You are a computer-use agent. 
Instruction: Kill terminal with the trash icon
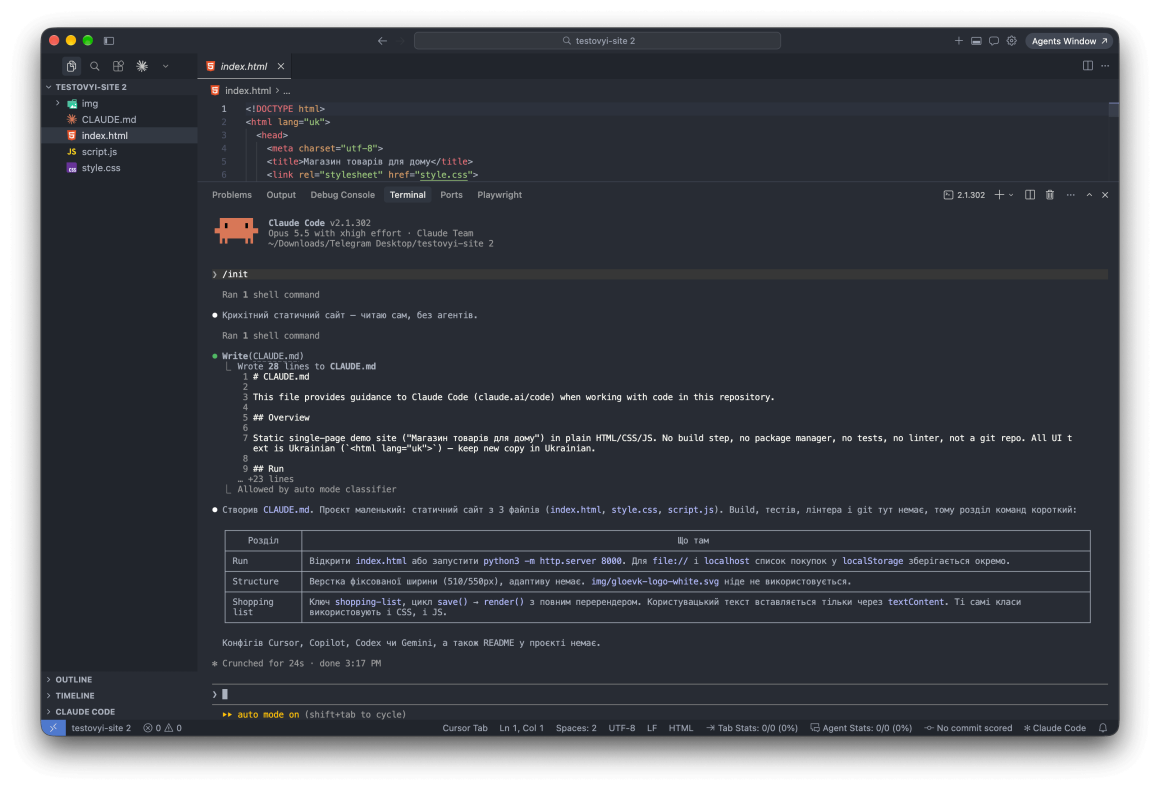(1050, 195)
